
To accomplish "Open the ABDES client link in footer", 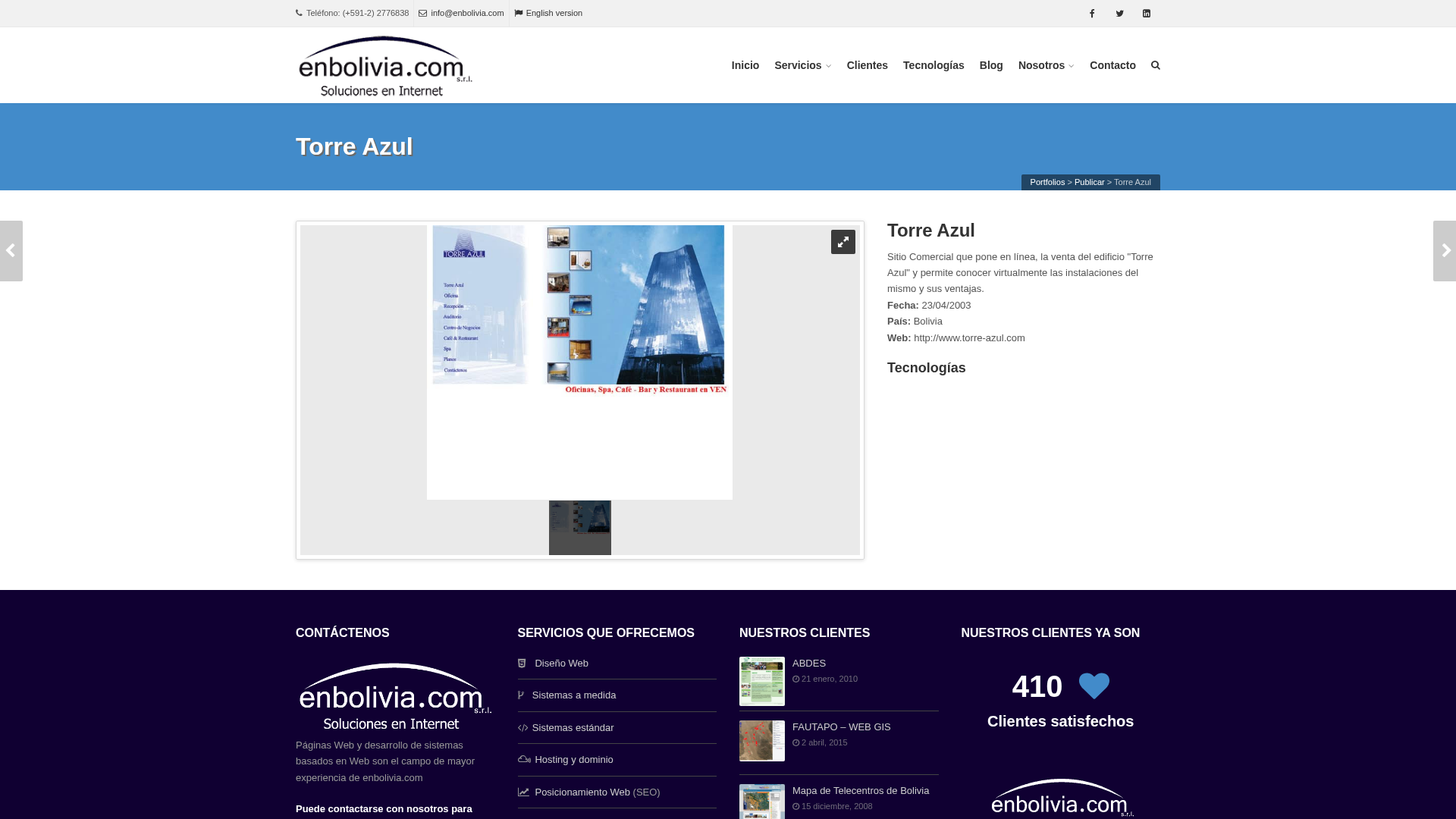I will [808, 663].
